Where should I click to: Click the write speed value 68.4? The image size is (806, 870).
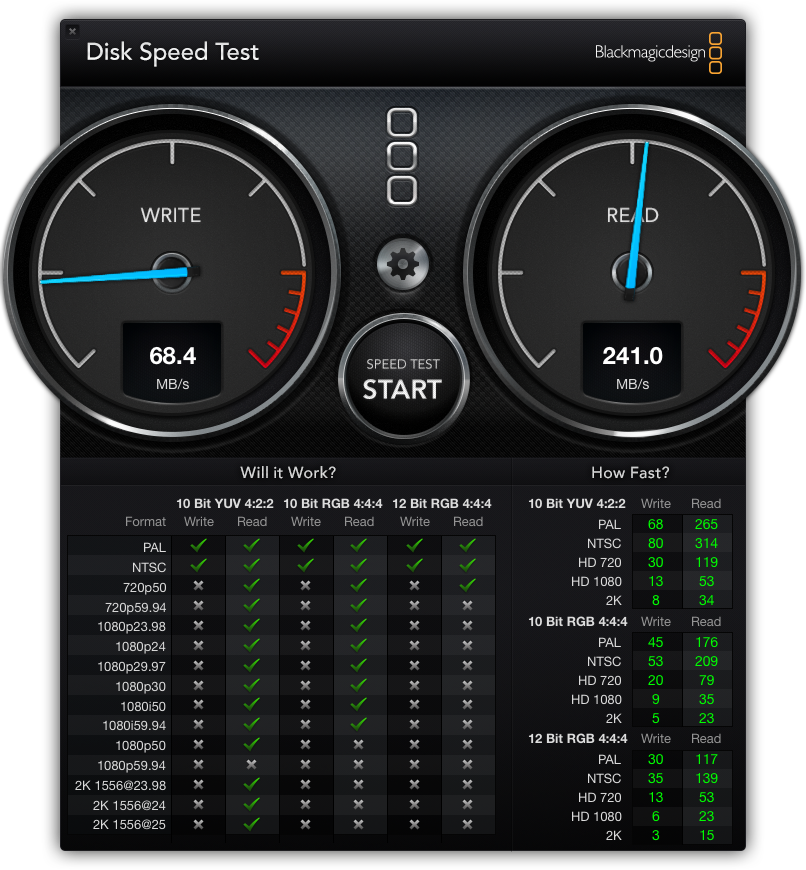click(173, 356)
